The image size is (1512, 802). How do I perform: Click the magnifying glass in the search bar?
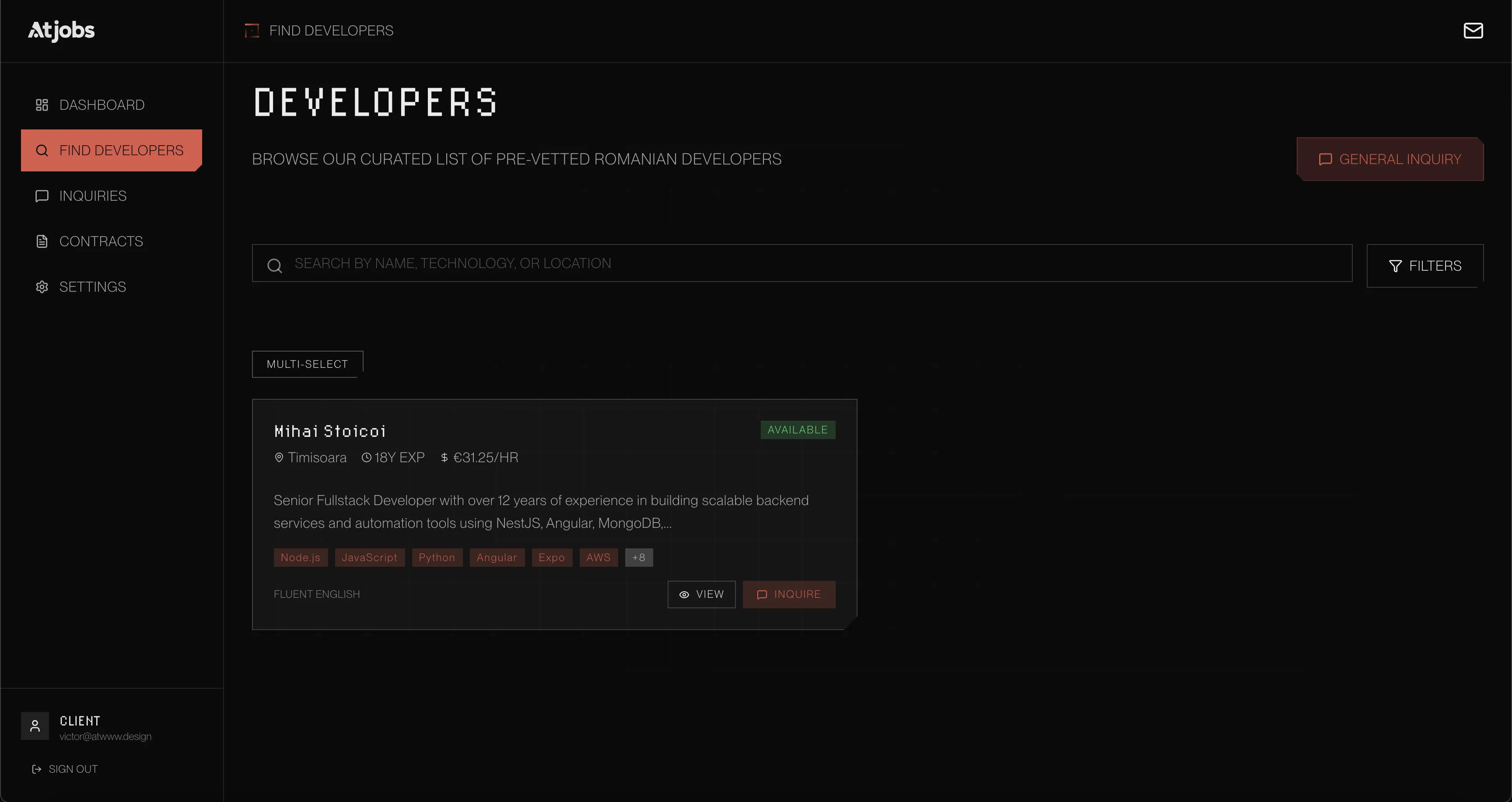pos(275,265)
